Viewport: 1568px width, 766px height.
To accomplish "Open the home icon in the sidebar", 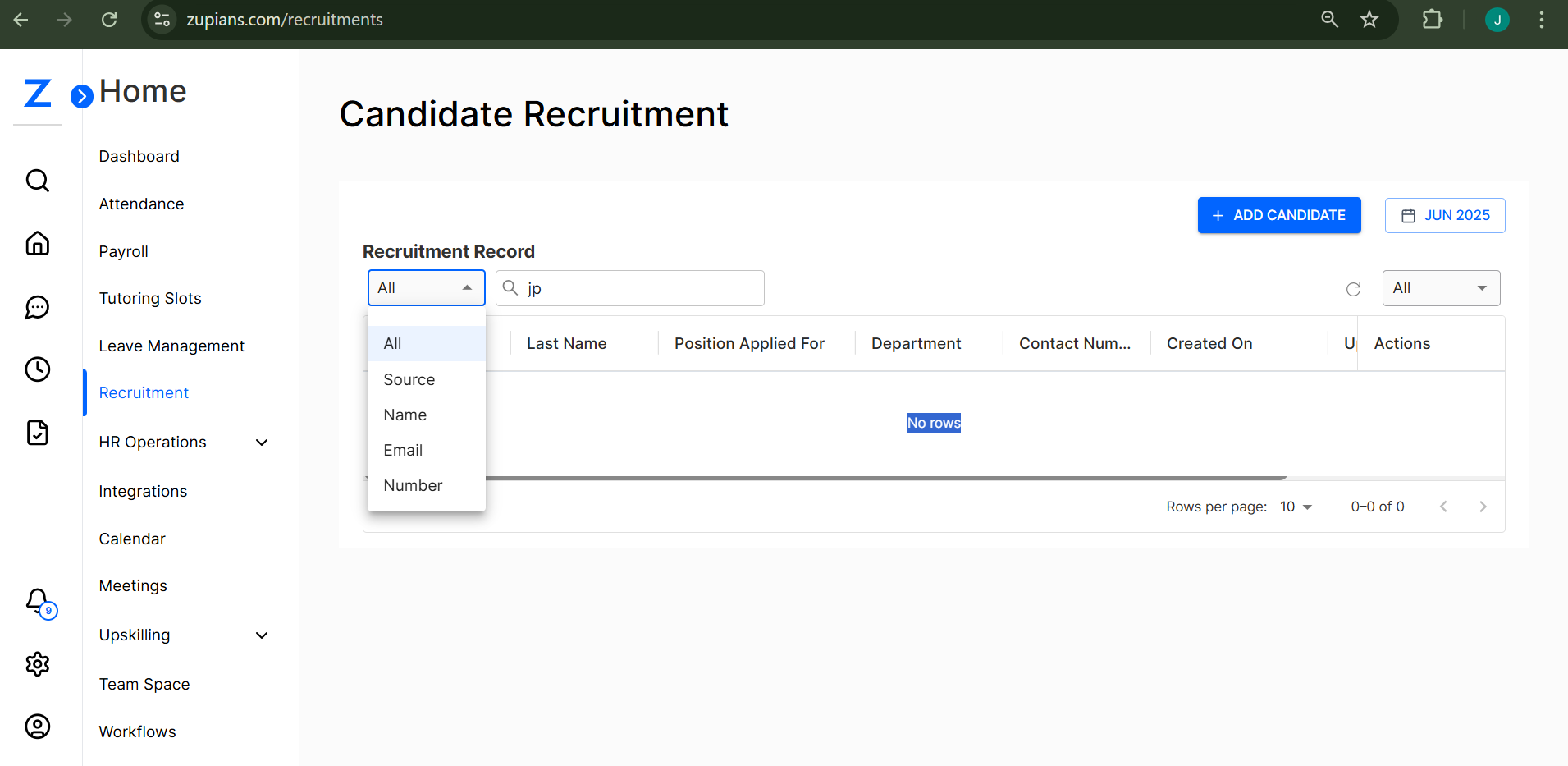I will pos(37,243).
